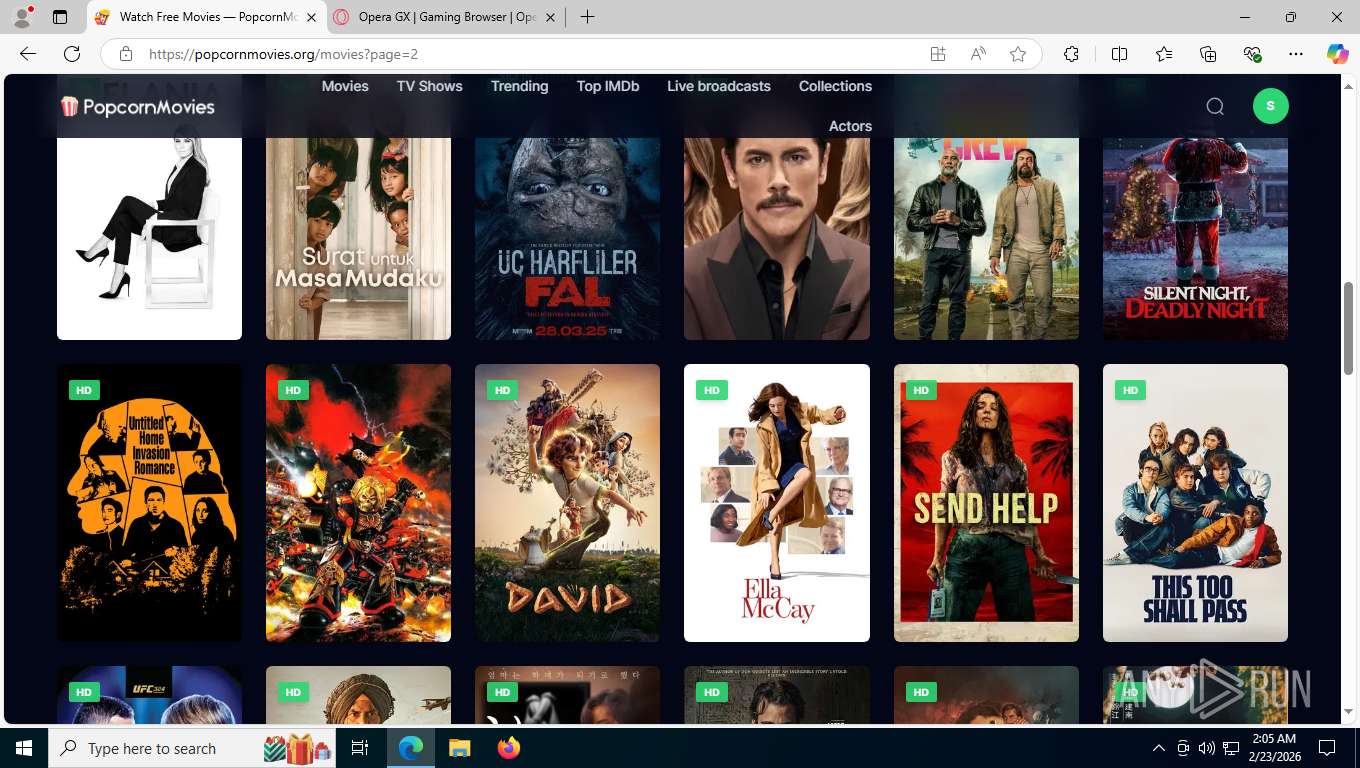Open the Trending menu item
The image size is (1360, 768).
pos(519,86)
